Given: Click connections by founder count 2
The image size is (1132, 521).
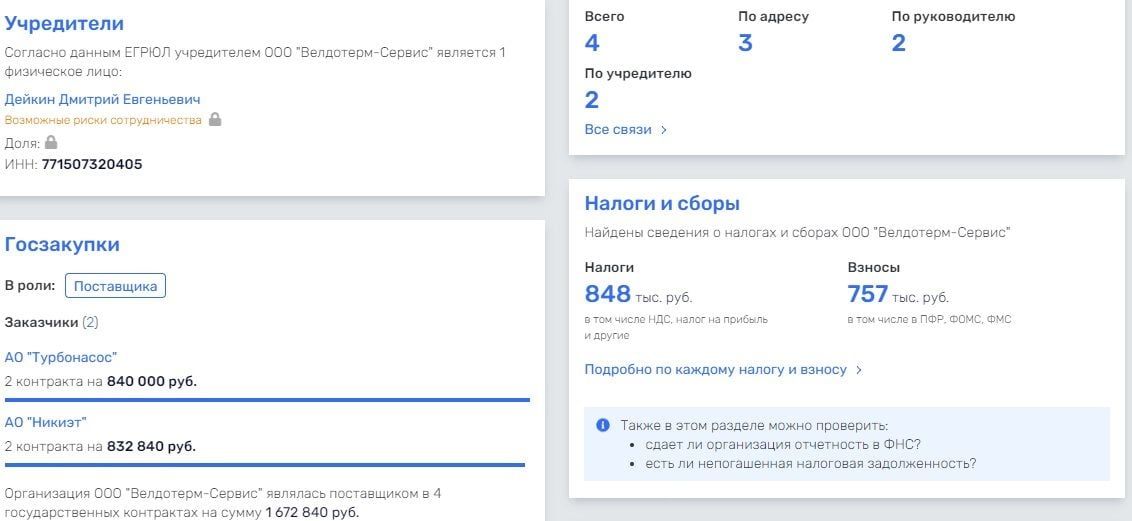Looking at the screenshot, I should tap(592, 100).
